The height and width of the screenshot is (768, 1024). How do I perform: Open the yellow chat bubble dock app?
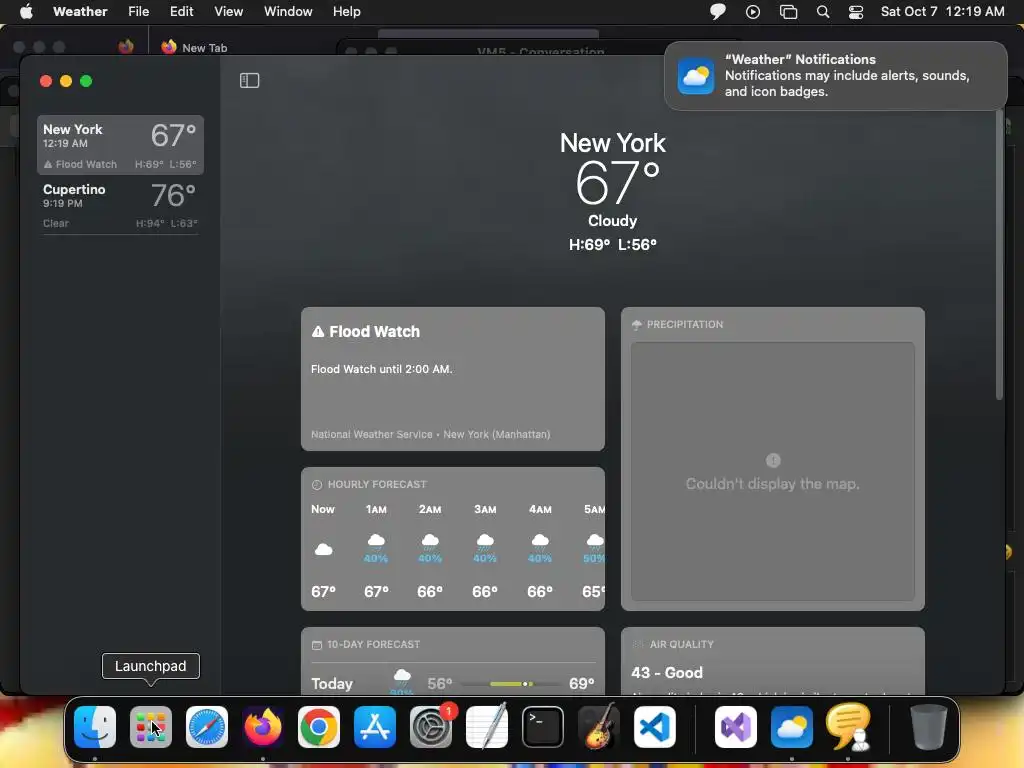point(848,727)
